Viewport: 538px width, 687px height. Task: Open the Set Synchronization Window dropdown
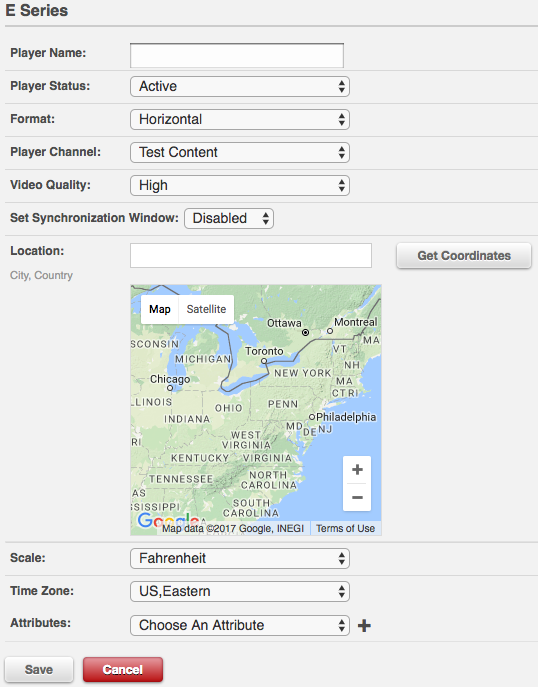tap(229, 218)
